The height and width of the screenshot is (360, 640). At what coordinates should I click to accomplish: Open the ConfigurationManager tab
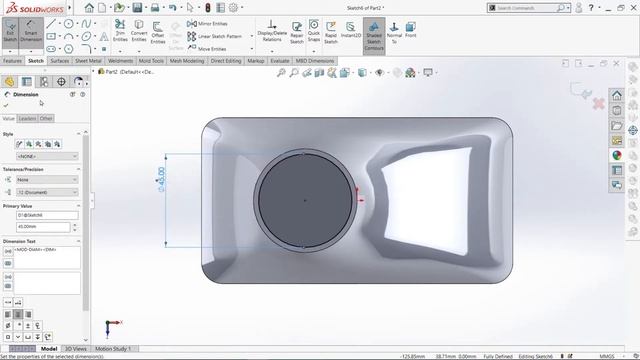(x=44, y=82)
